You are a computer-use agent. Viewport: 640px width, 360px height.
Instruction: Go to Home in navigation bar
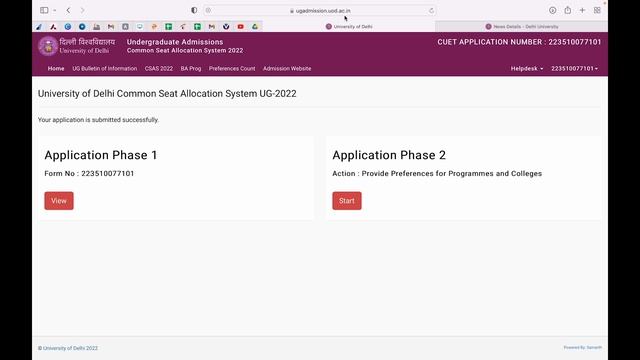(x=56, y=69)
